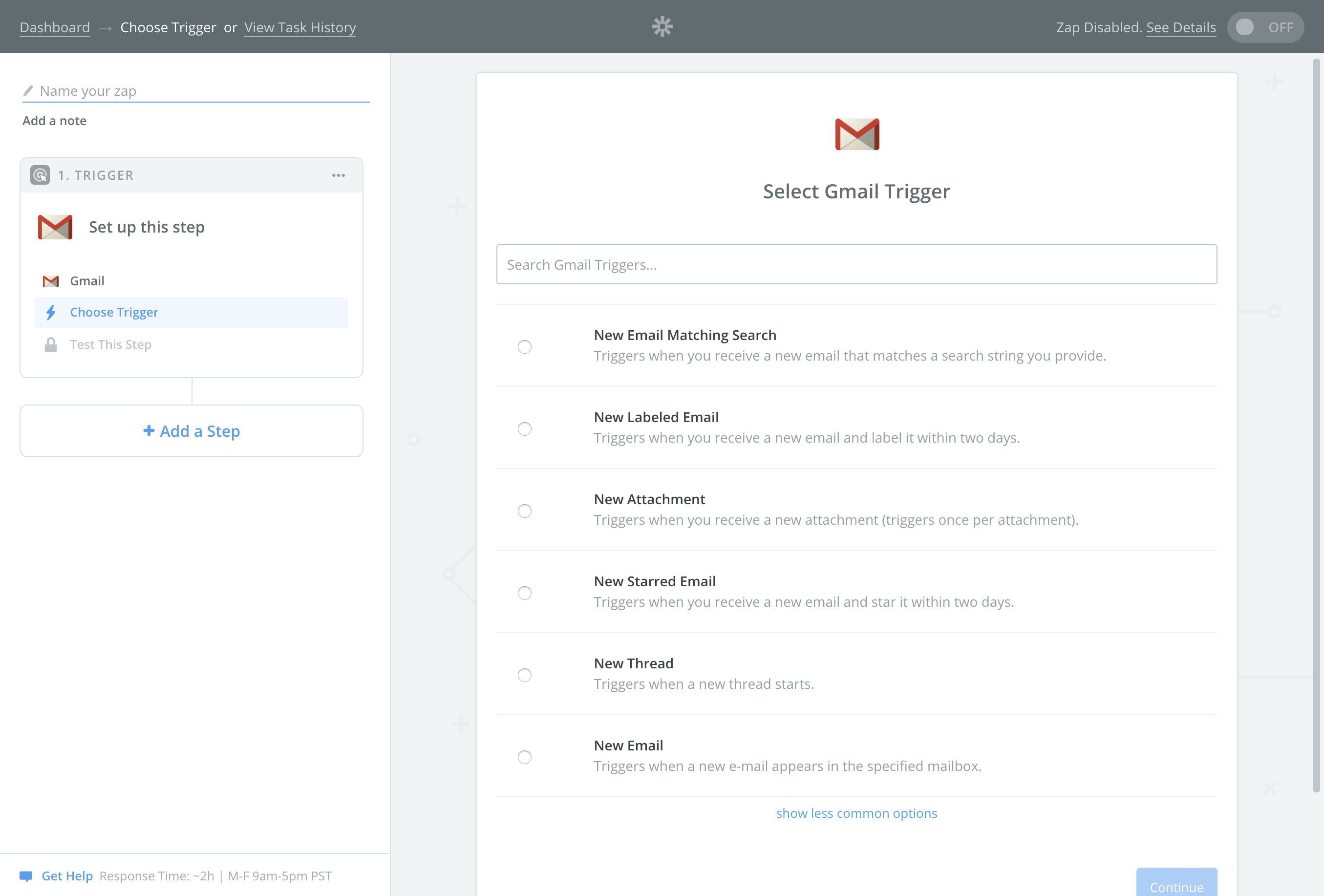Select the Gmail app item in the step list

click(86, 280)
